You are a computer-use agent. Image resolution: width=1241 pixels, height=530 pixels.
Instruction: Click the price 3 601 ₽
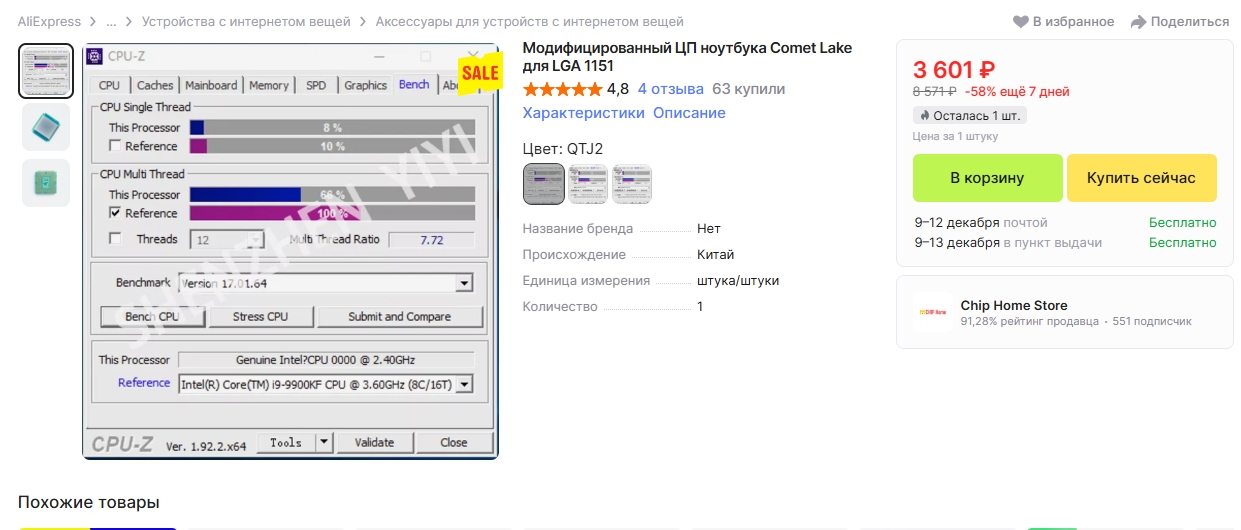954,69
